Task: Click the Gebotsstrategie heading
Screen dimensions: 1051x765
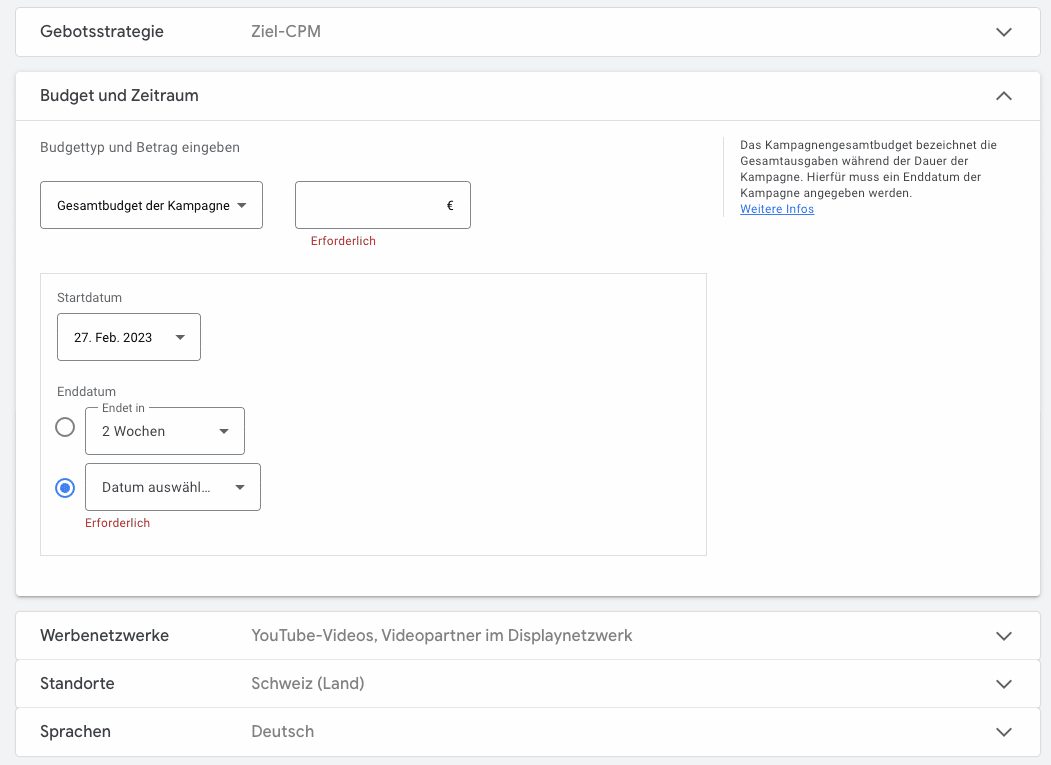Action: click(102, 32)
